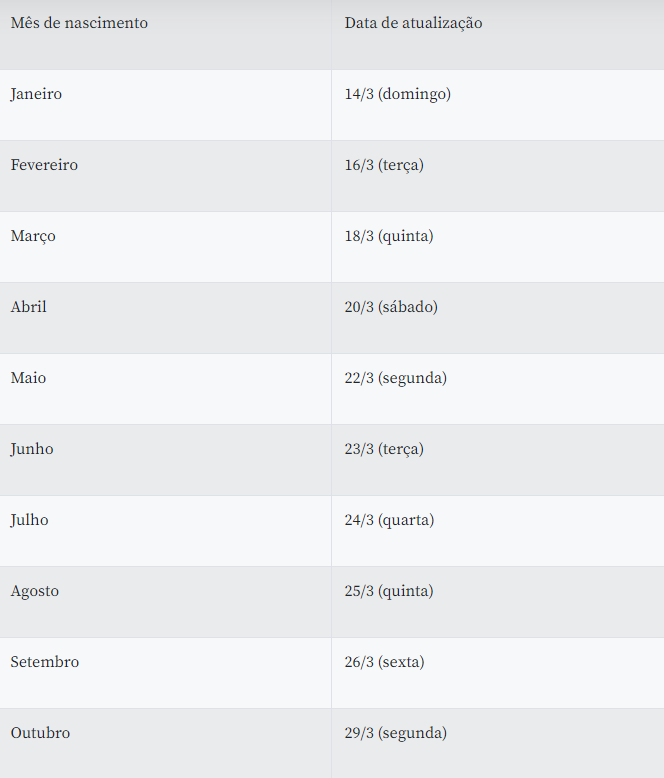The image size is (664, 778).
Task: Click the date '22/3 (segunda)'
Action: pyautogui.click(x=395, y=378)
